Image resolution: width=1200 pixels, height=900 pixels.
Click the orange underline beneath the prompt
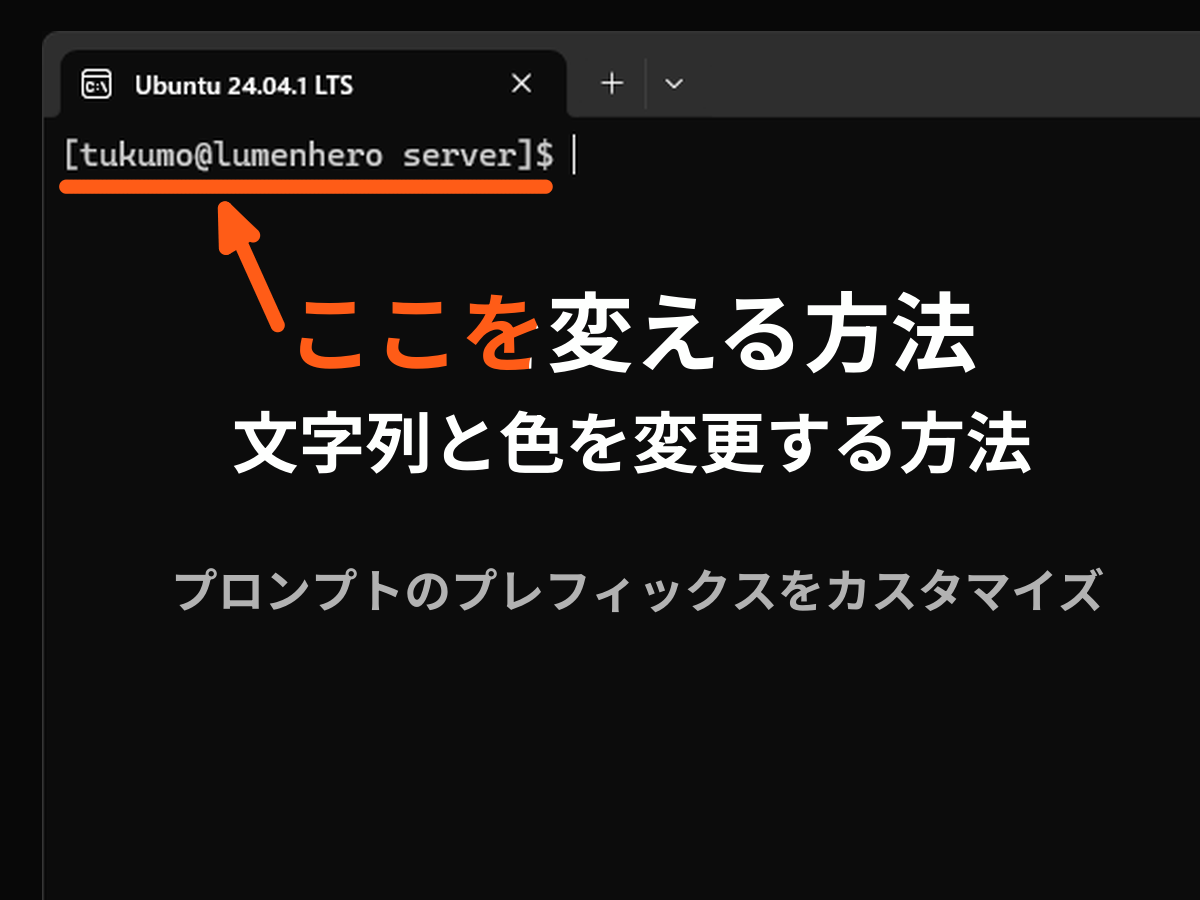[x=306, y=187]
